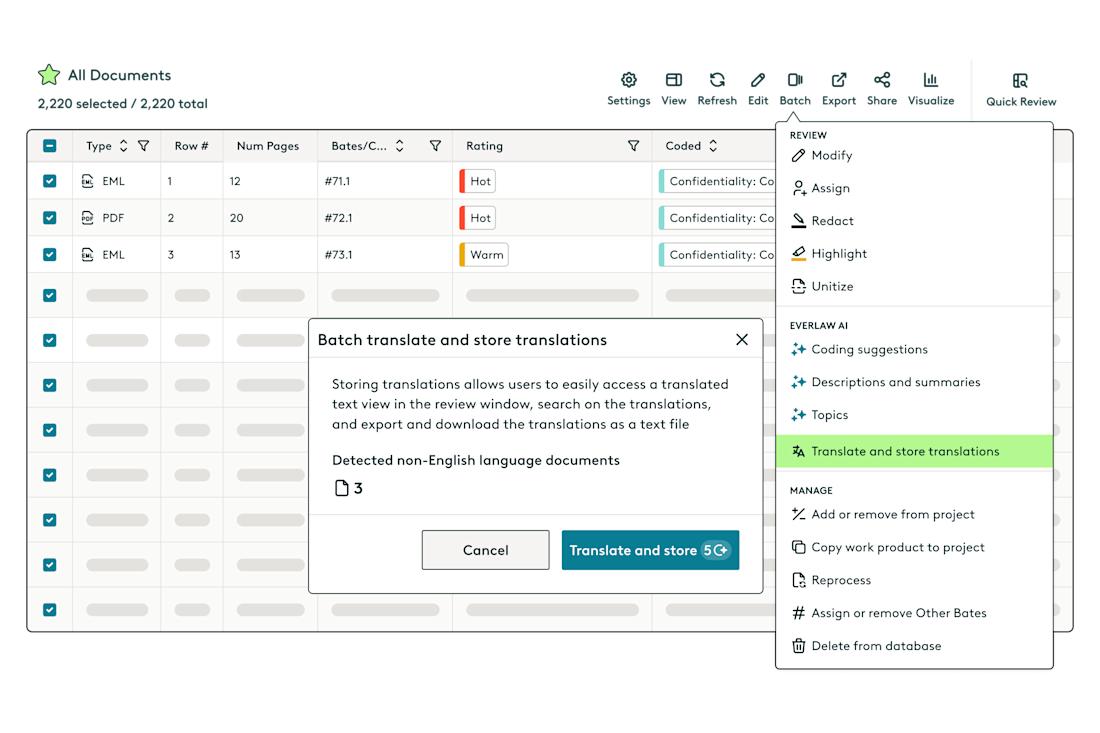This screenshot has width=1100, height=733.
Task: Uncheck the row 2 PDF checkbox
Action: [x=50, y=217]
